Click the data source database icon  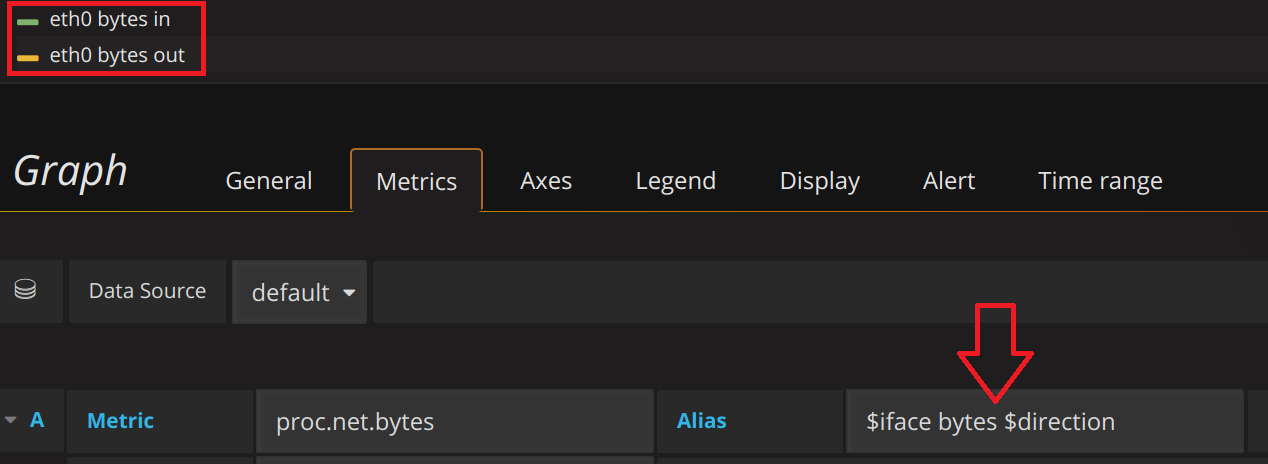[x=25, y=291]
